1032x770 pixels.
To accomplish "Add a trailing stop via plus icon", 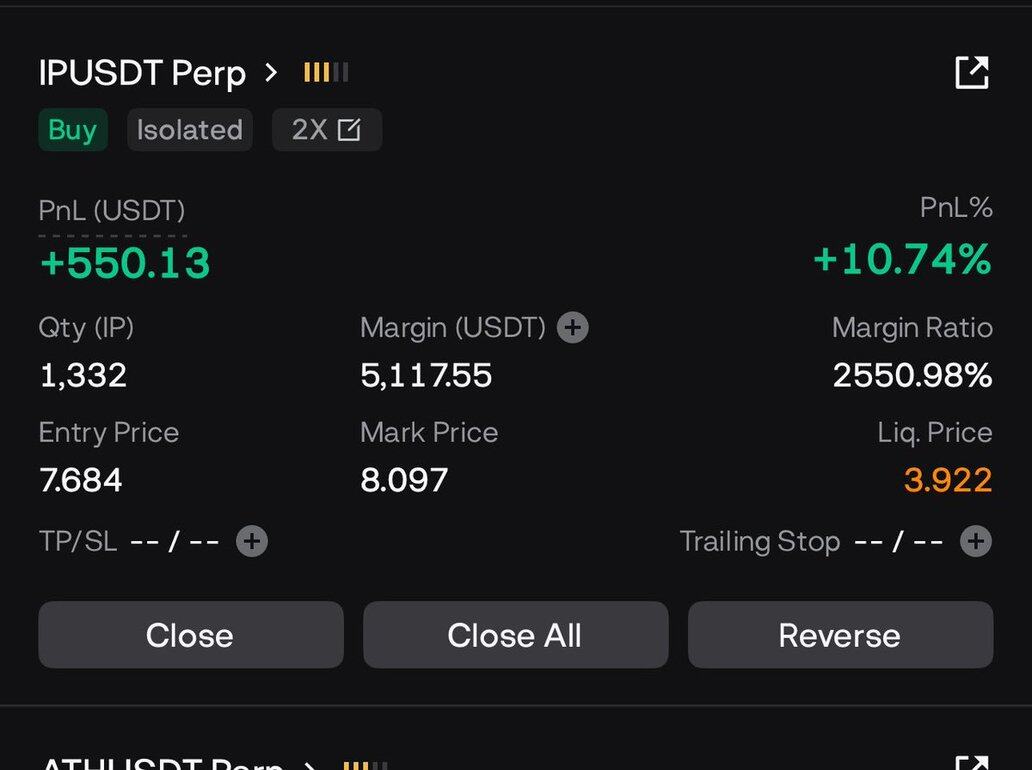I will (x=975, y=541).
